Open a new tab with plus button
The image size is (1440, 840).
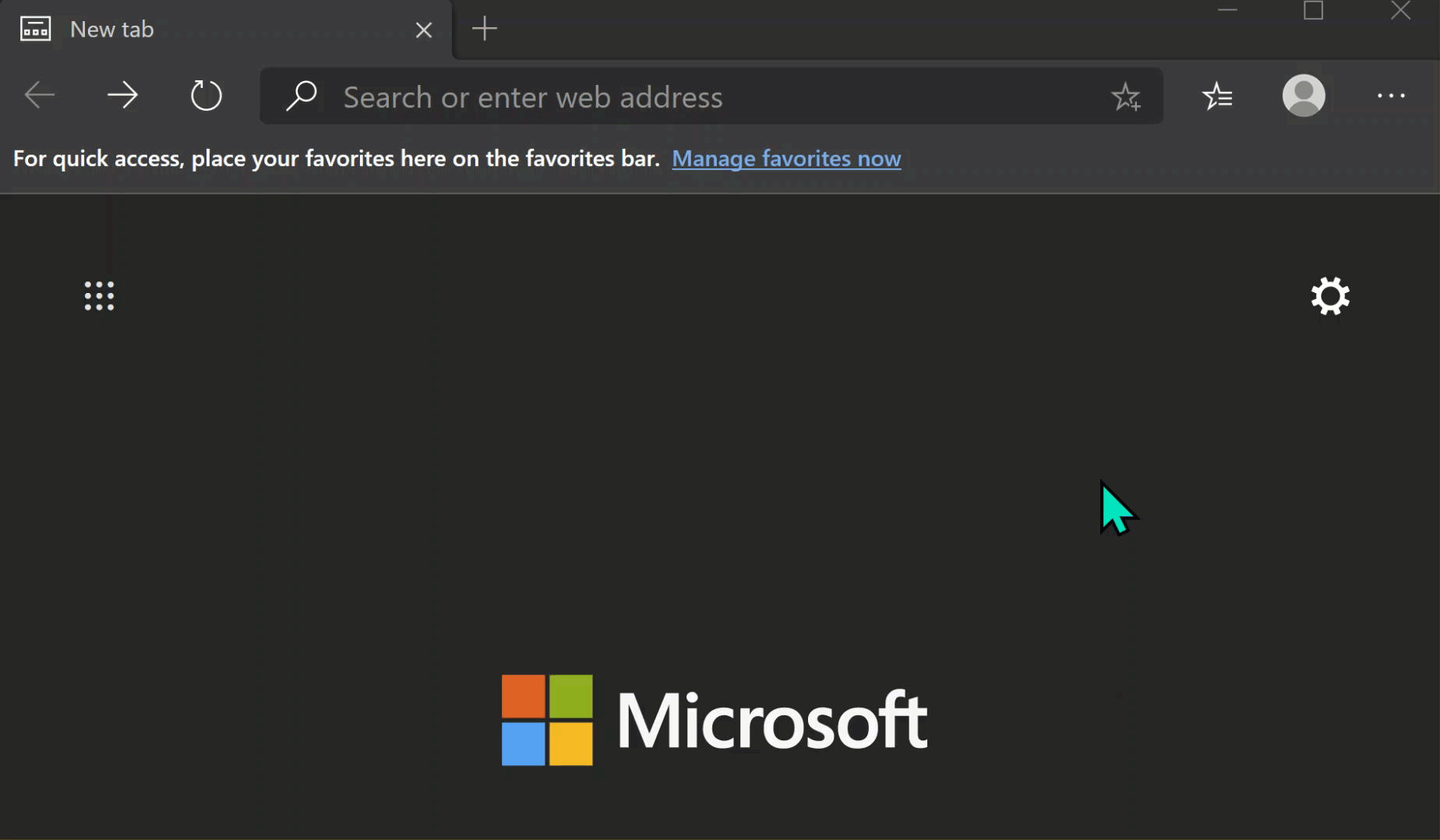[x=485, y=29]
